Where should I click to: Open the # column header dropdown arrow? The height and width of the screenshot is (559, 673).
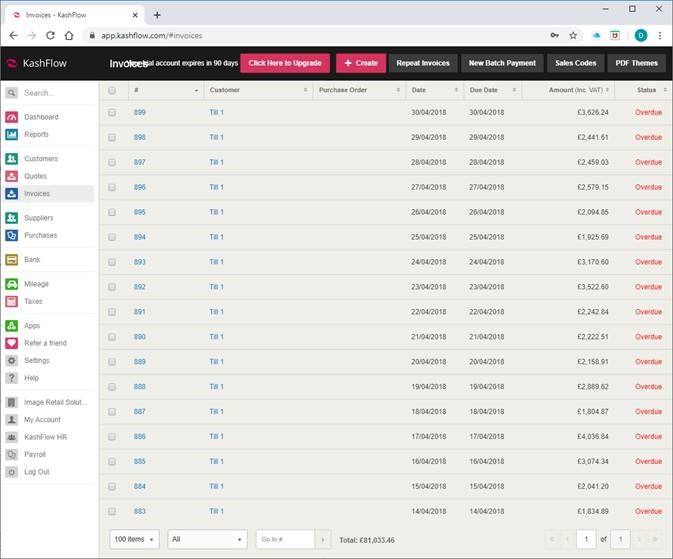click(x=196, y=90)
